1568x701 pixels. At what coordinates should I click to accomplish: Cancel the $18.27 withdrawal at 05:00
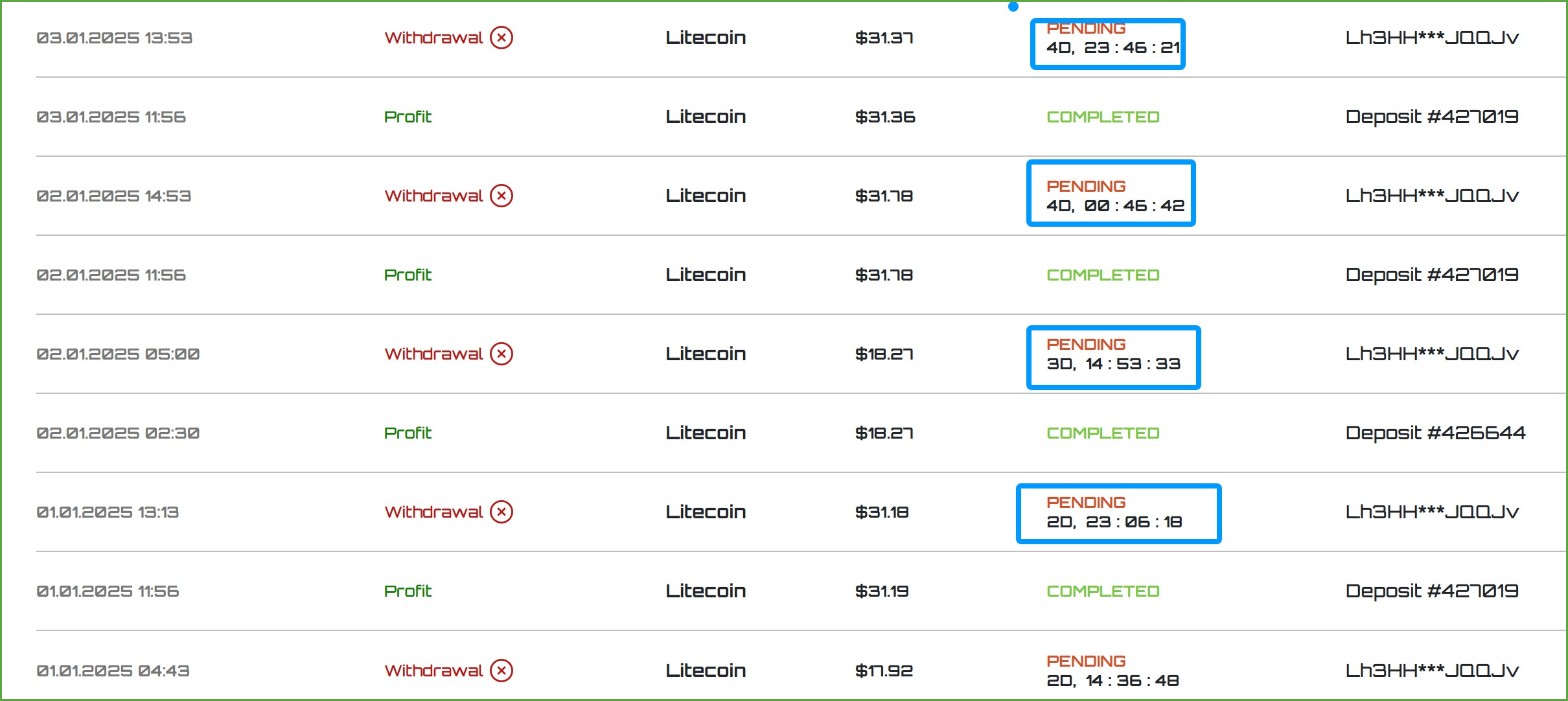click(501, 354)
